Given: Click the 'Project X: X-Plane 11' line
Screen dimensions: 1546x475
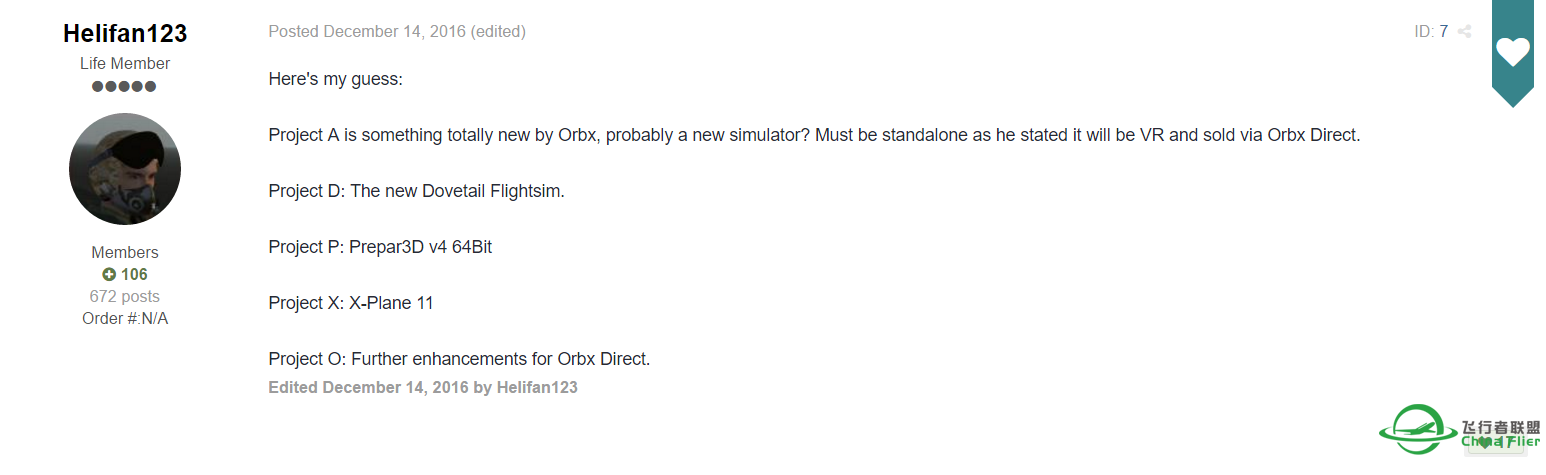Looking at the screenshot, I should tap(351, 303).
